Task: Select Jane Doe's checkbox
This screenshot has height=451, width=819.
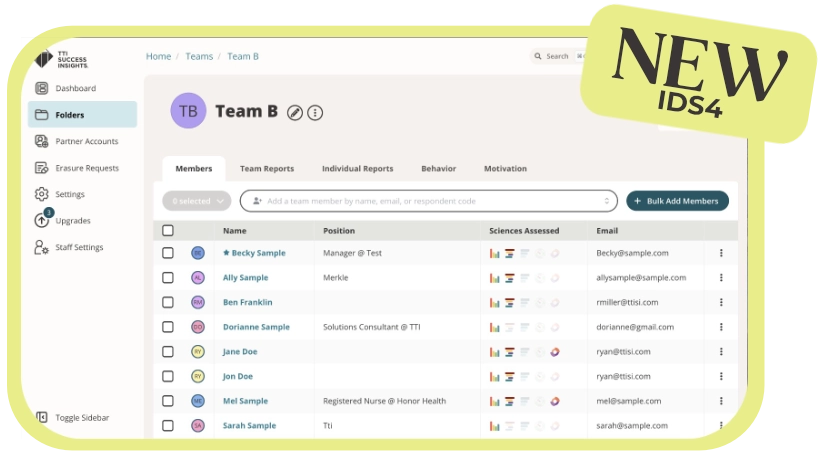Action: [x=168, y=352]
